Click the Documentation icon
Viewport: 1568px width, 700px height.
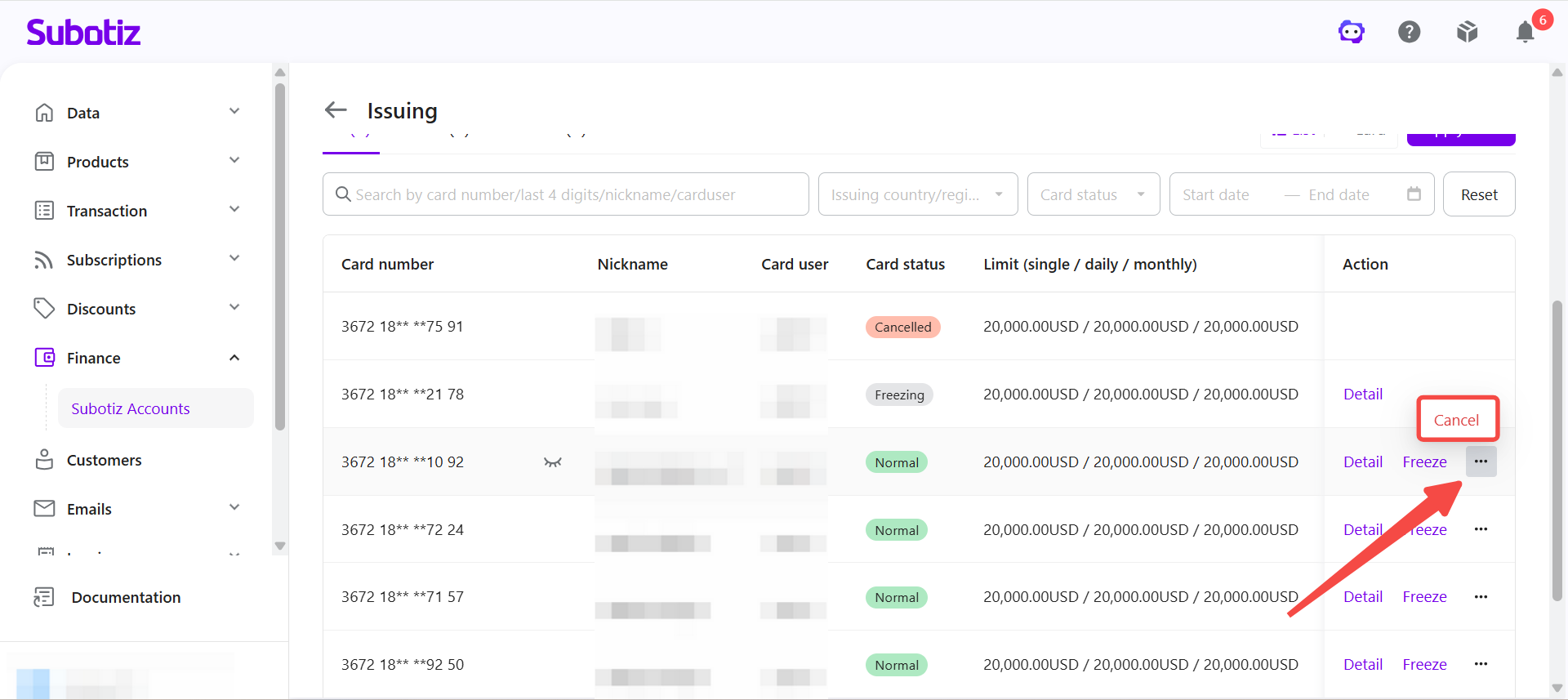click(x=44, y=597)
